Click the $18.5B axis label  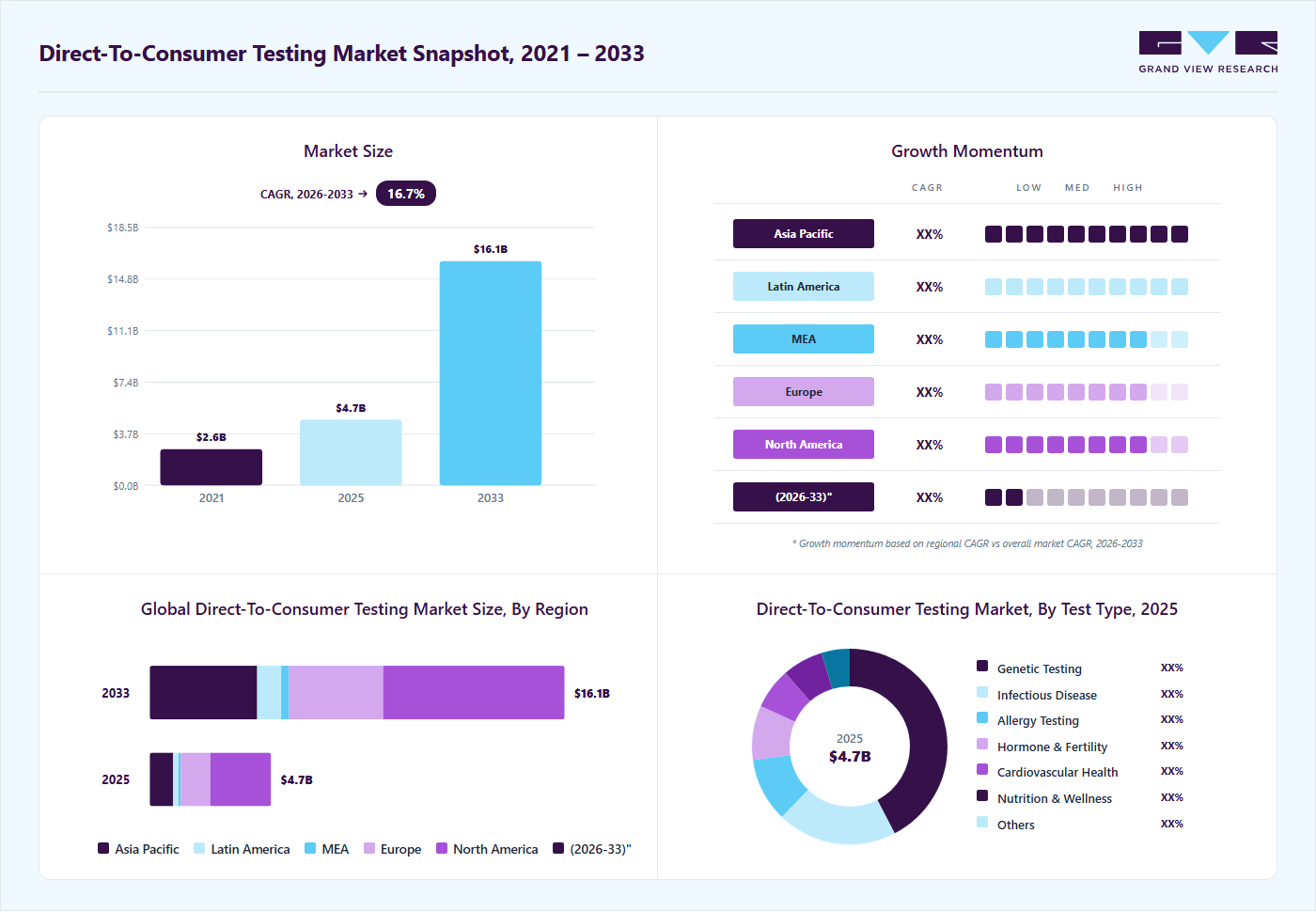(x=122, y=228)
